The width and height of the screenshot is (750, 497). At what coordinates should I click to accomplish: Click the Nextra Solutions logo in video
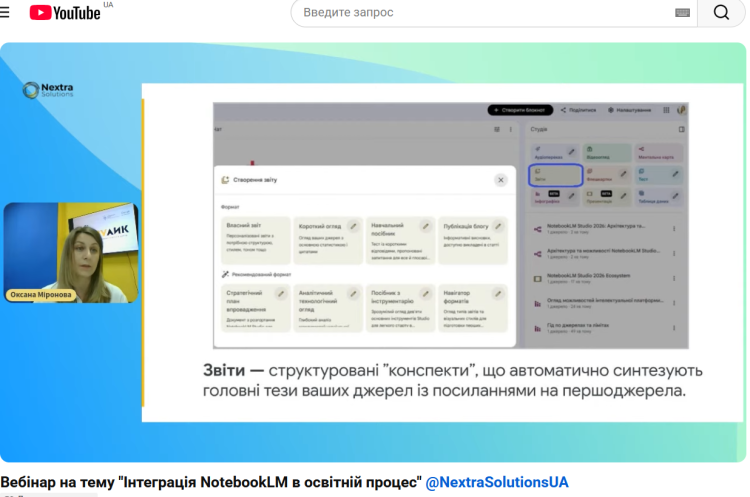(x=48, y=89)
